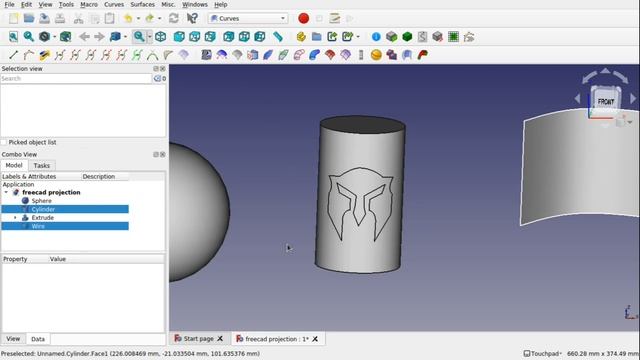Select Sphere in the model tree
The width and height of the screenshot is (640, 360).
41,201
